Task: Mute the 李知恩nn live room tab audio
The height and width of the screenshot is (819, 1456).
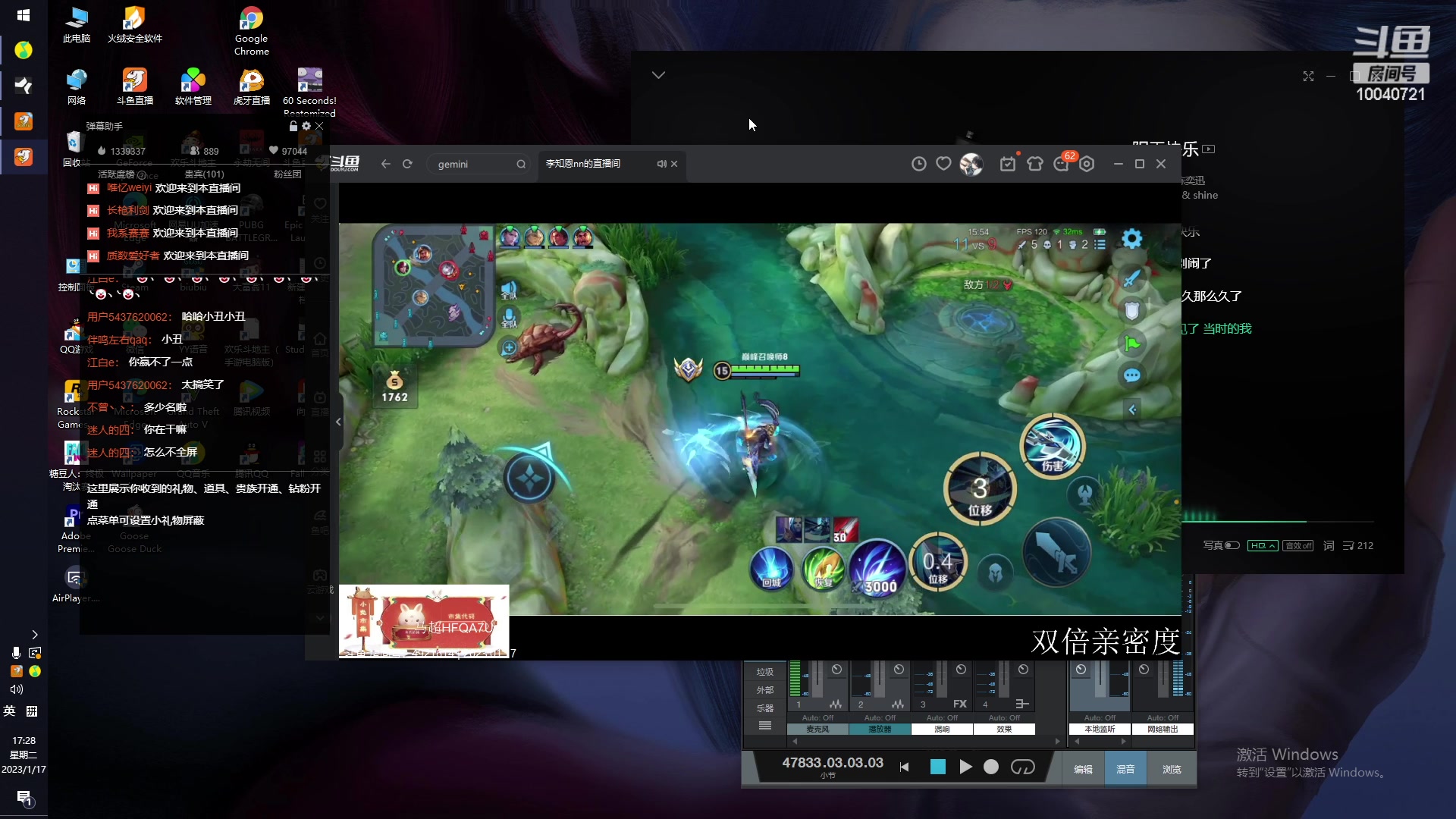Action: [661, 164]
